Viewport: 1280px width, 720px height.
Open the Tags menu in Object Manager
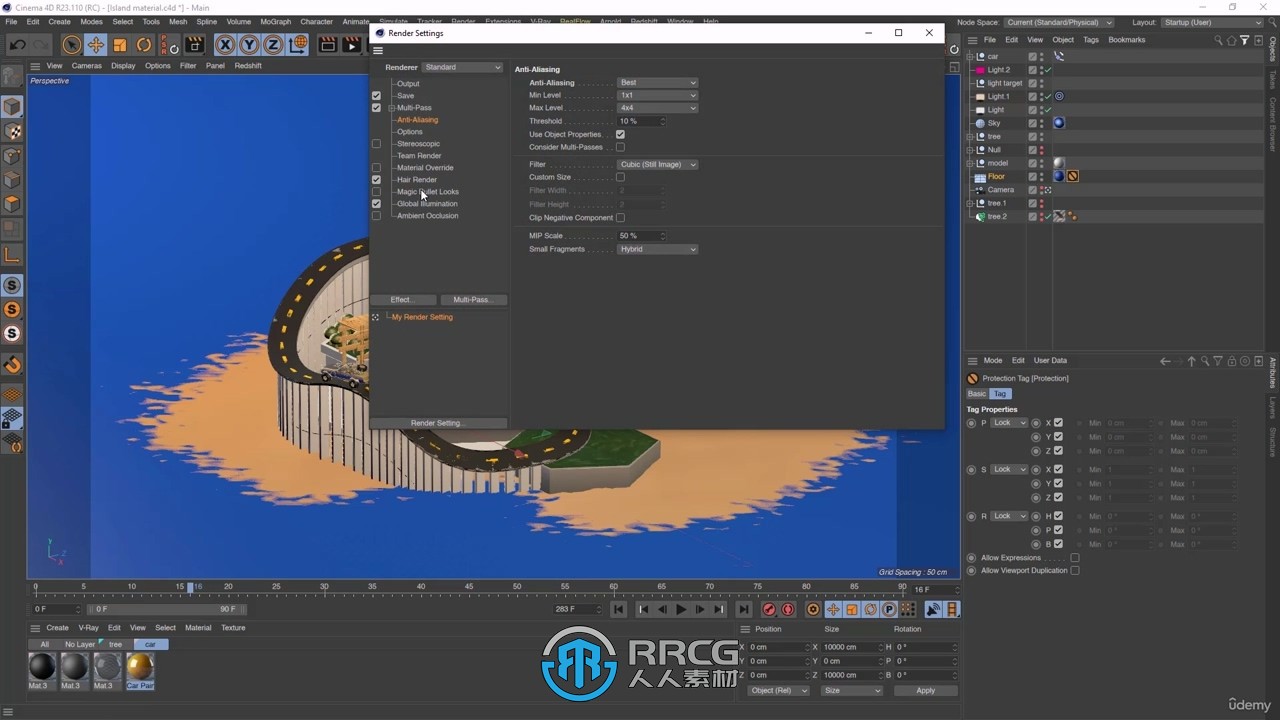[x=1091, y=40]
